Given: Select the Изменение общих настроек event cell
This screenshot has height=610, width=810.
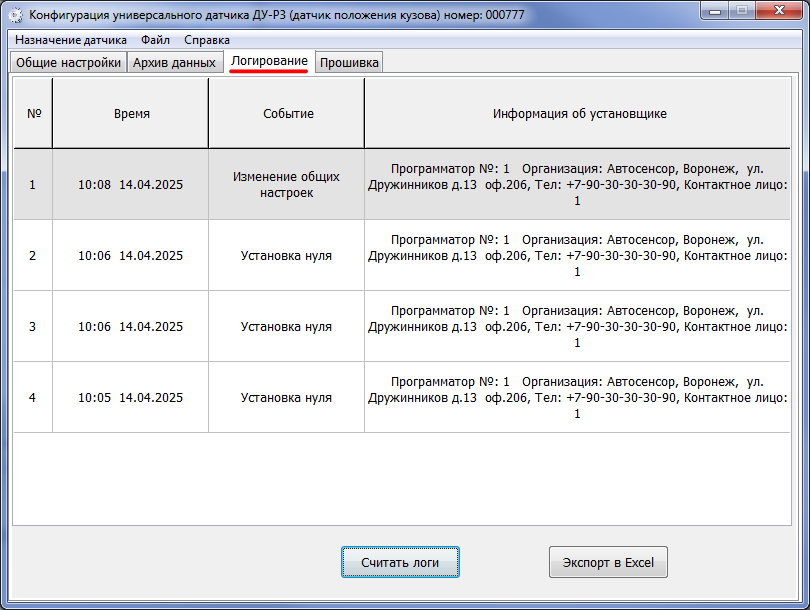Looking at the screenshot, I should [287, 184].
